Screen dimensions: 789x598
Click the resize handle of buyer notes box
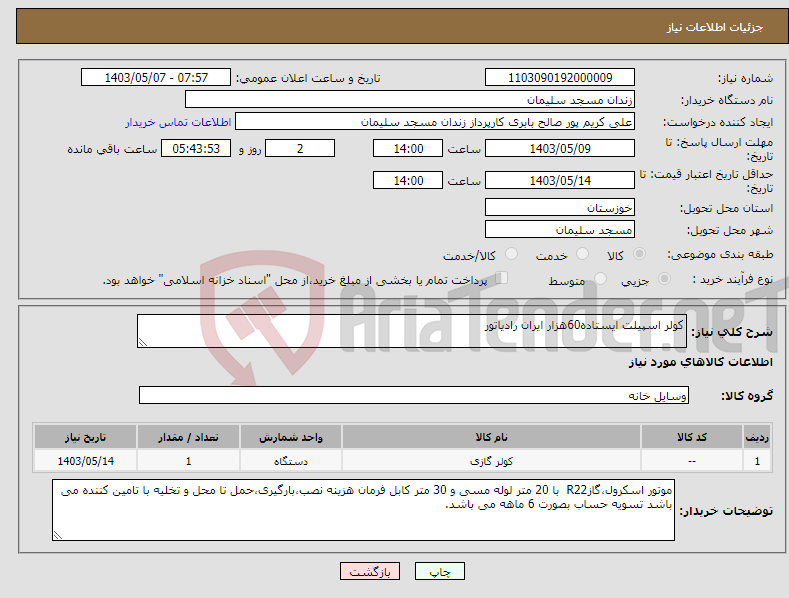58,536
